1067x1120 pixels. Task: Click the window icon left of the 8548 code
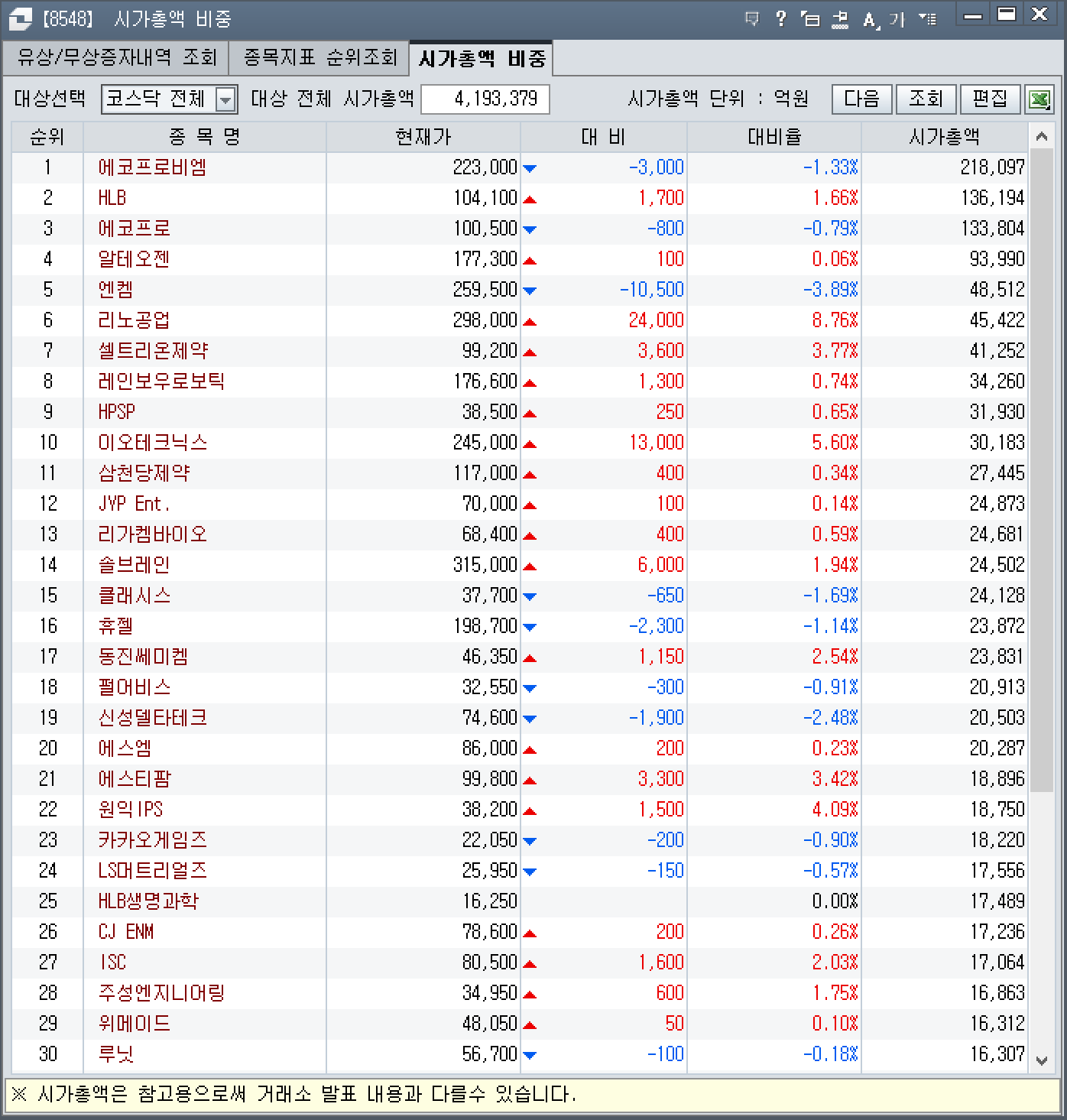(x=20, y=19)
